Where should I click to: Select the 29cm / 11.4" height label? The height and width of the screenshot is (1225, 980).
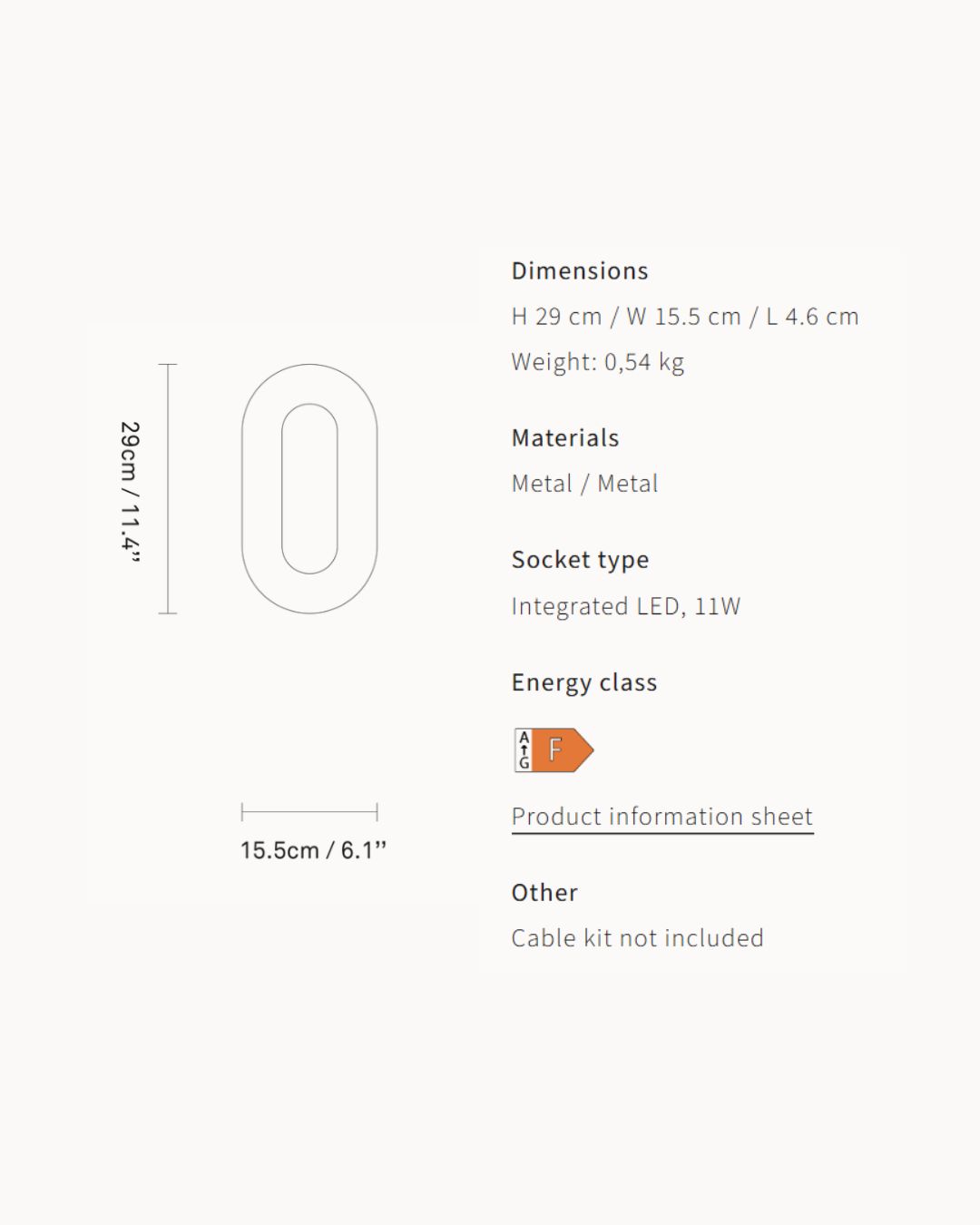[131, 491]
